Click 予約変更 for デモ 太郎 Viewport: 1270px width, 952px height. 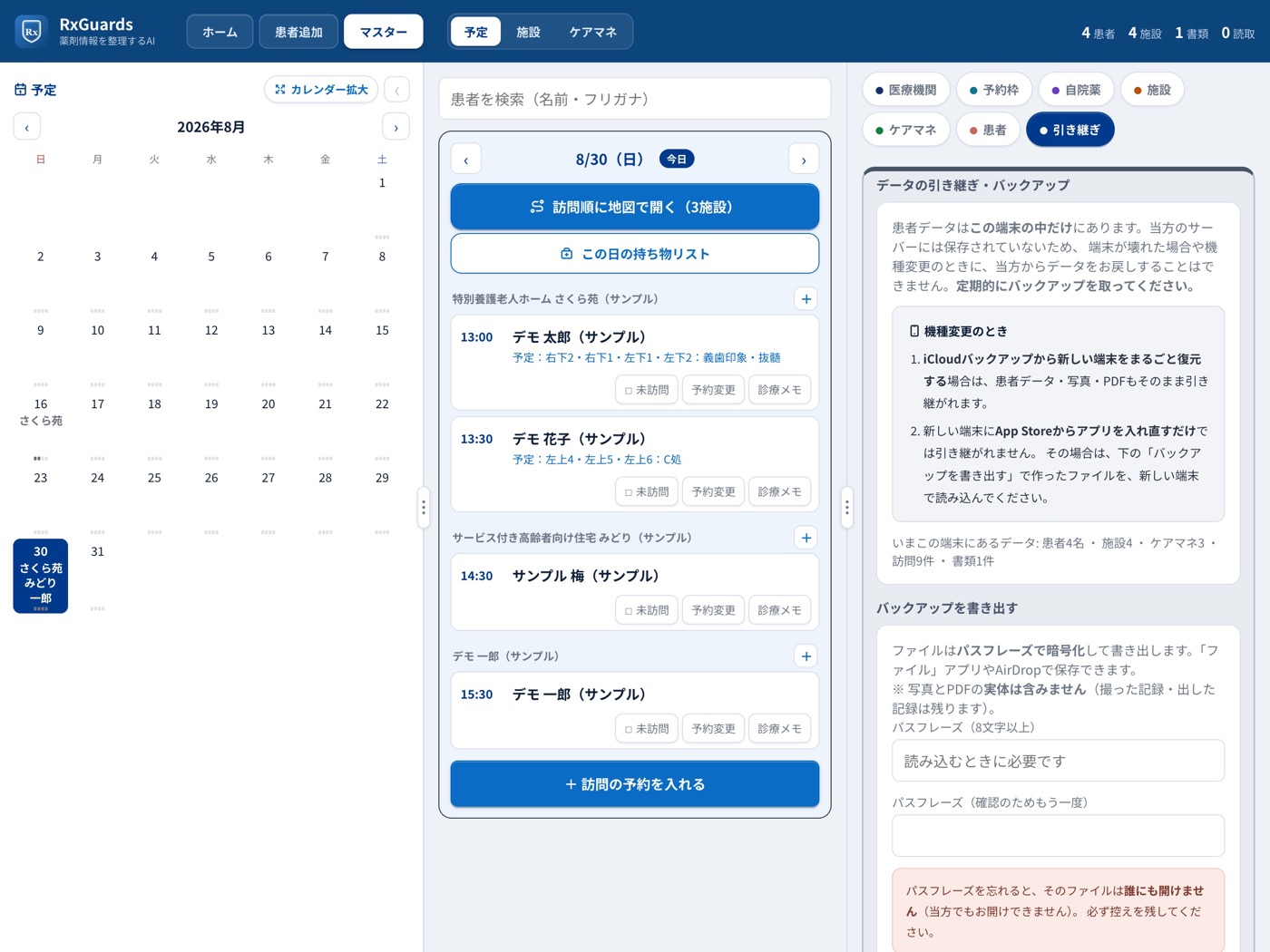(713, 390)
